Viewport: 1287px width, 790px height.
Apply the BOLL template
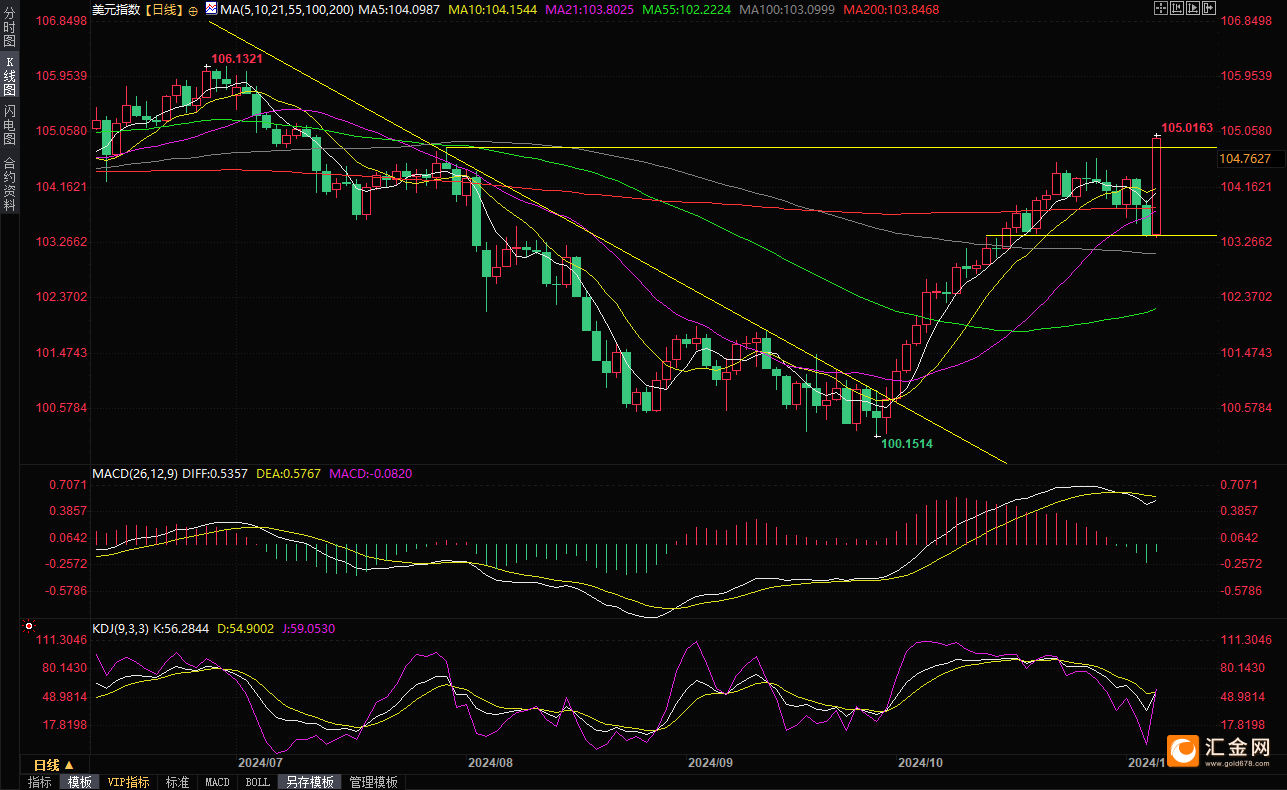pyautogui.click(x=257, y=782)
